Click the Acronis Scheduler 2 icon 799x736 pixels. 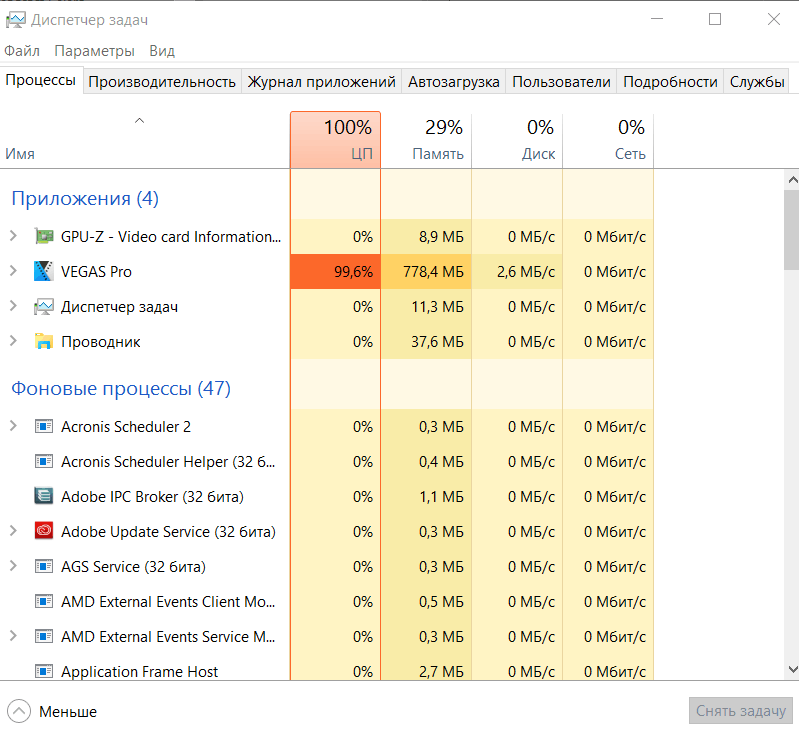(44, 426)
